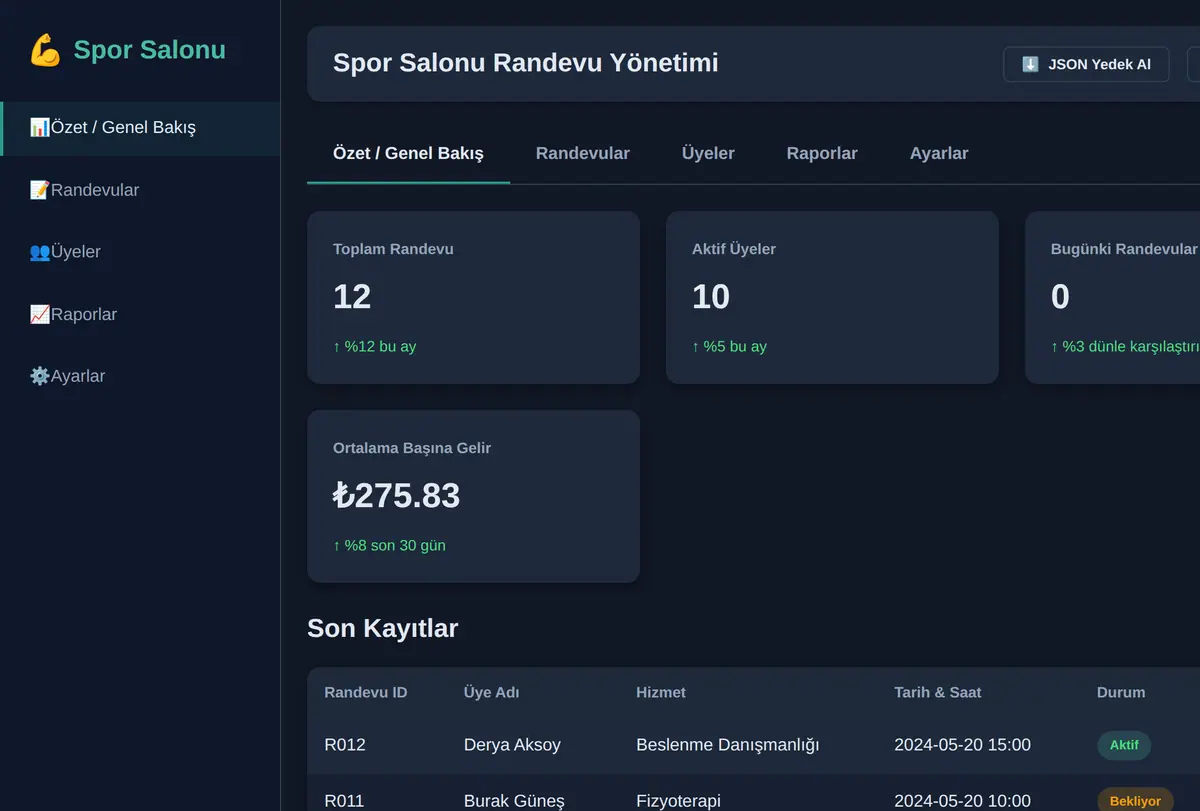The width and height of the screenshot is (1200, 811).
Task: Click the Durum column header
Action: click(x=1121, y=692)
